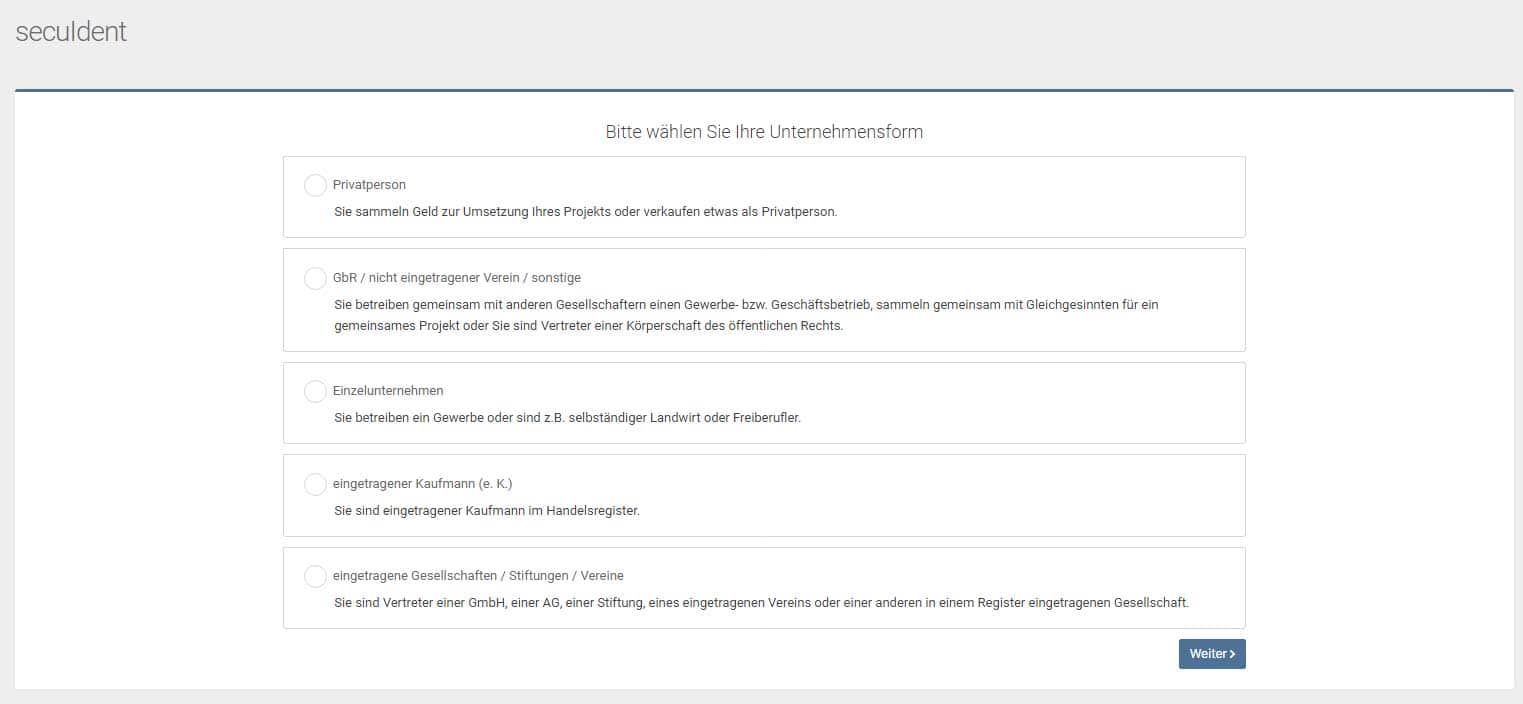Choose the GbR / nicht eingetragener Verein radio button

point(315,278)
